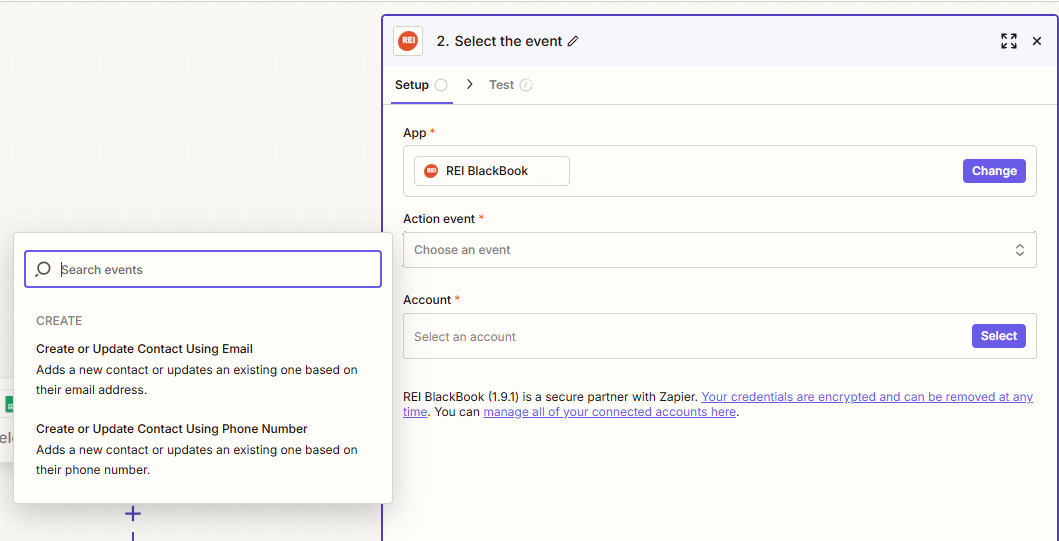Choose Create or Update Contact Using Phone Number
Viewport: 1059px width, 541px height.
(172, 429)
